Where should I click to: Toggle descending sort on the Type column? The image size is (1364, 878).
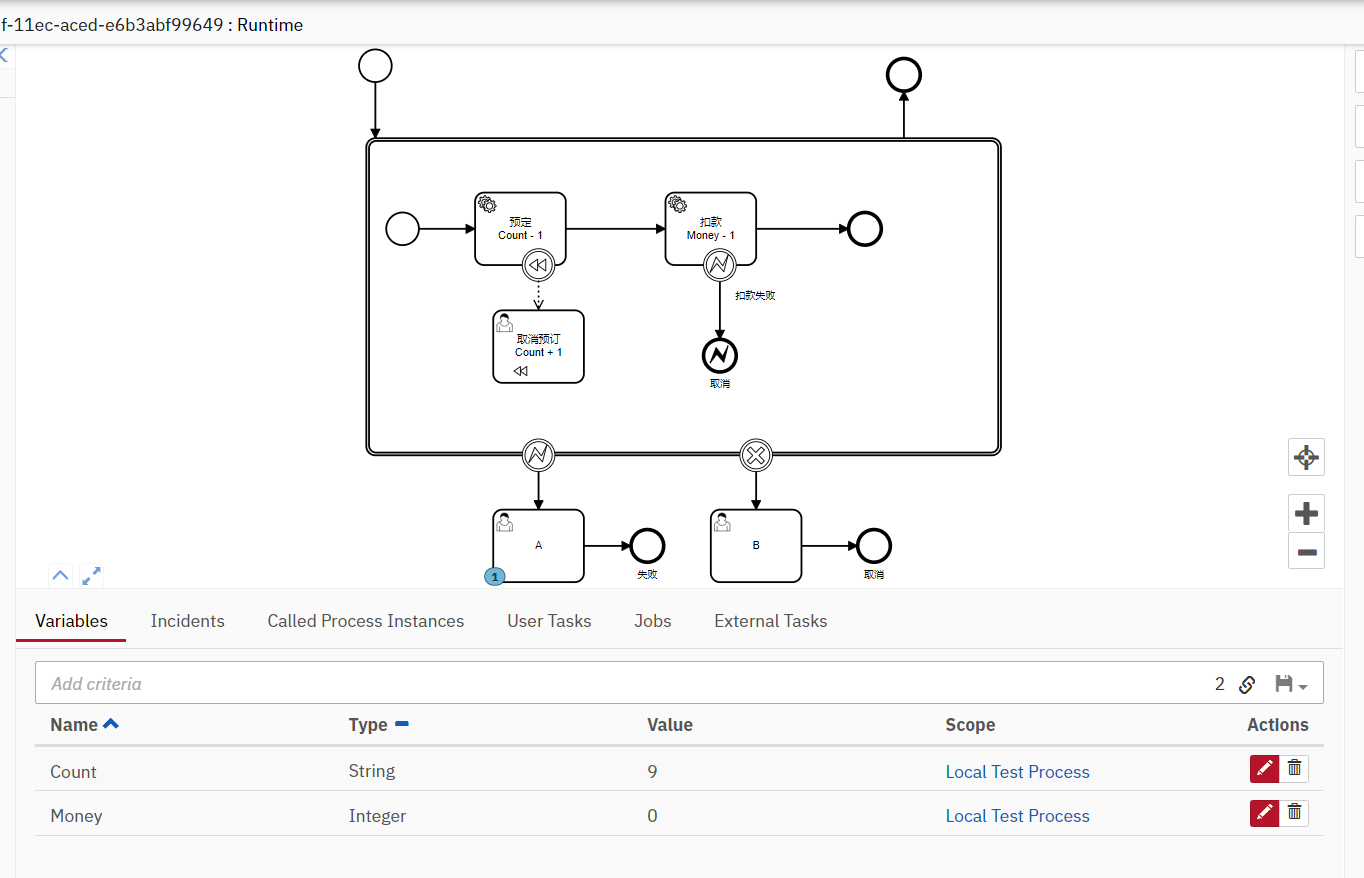tap(403, 724)
